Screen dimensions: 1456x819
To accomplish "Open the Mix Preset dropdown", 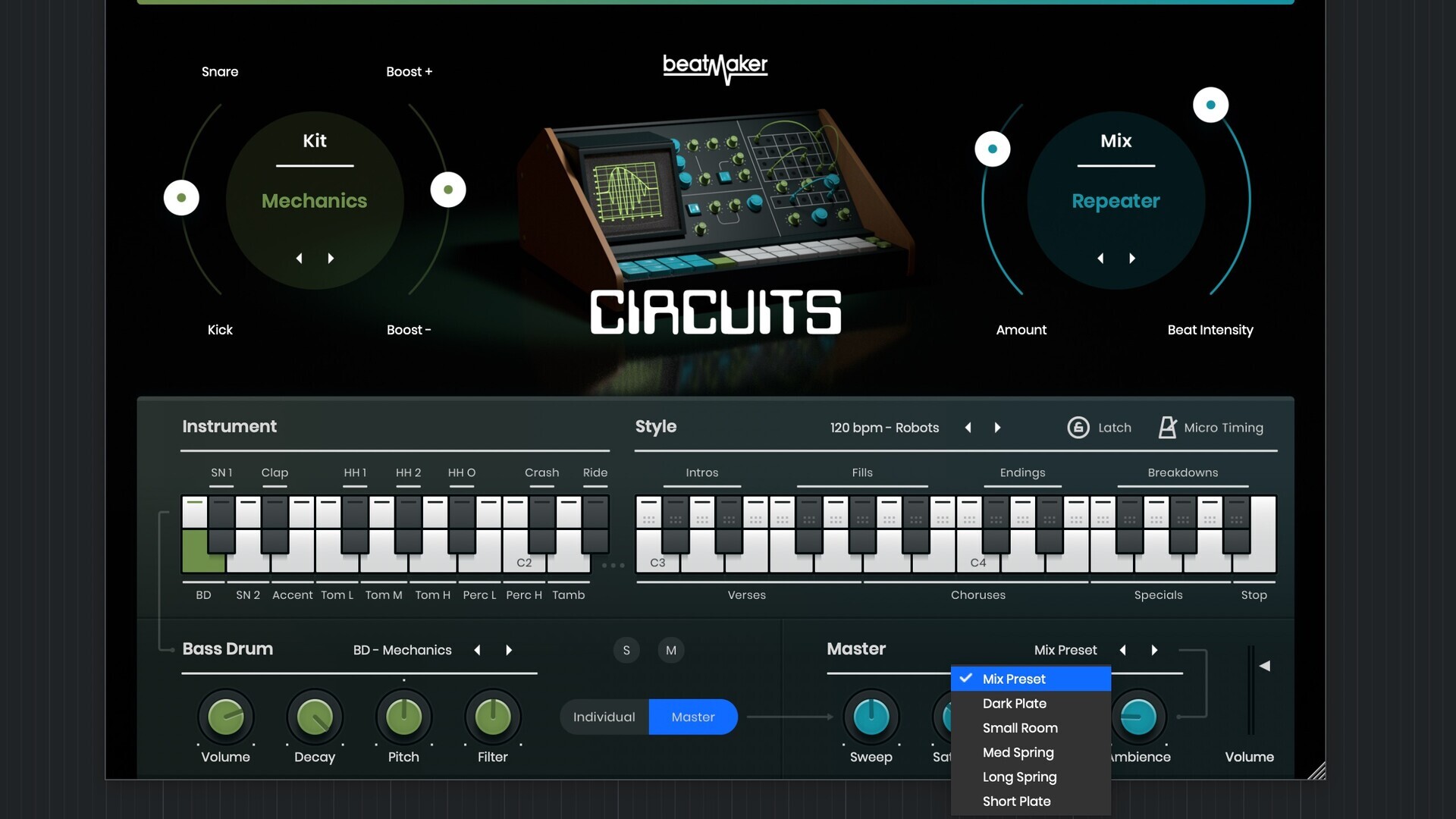I will [1065, 651].
